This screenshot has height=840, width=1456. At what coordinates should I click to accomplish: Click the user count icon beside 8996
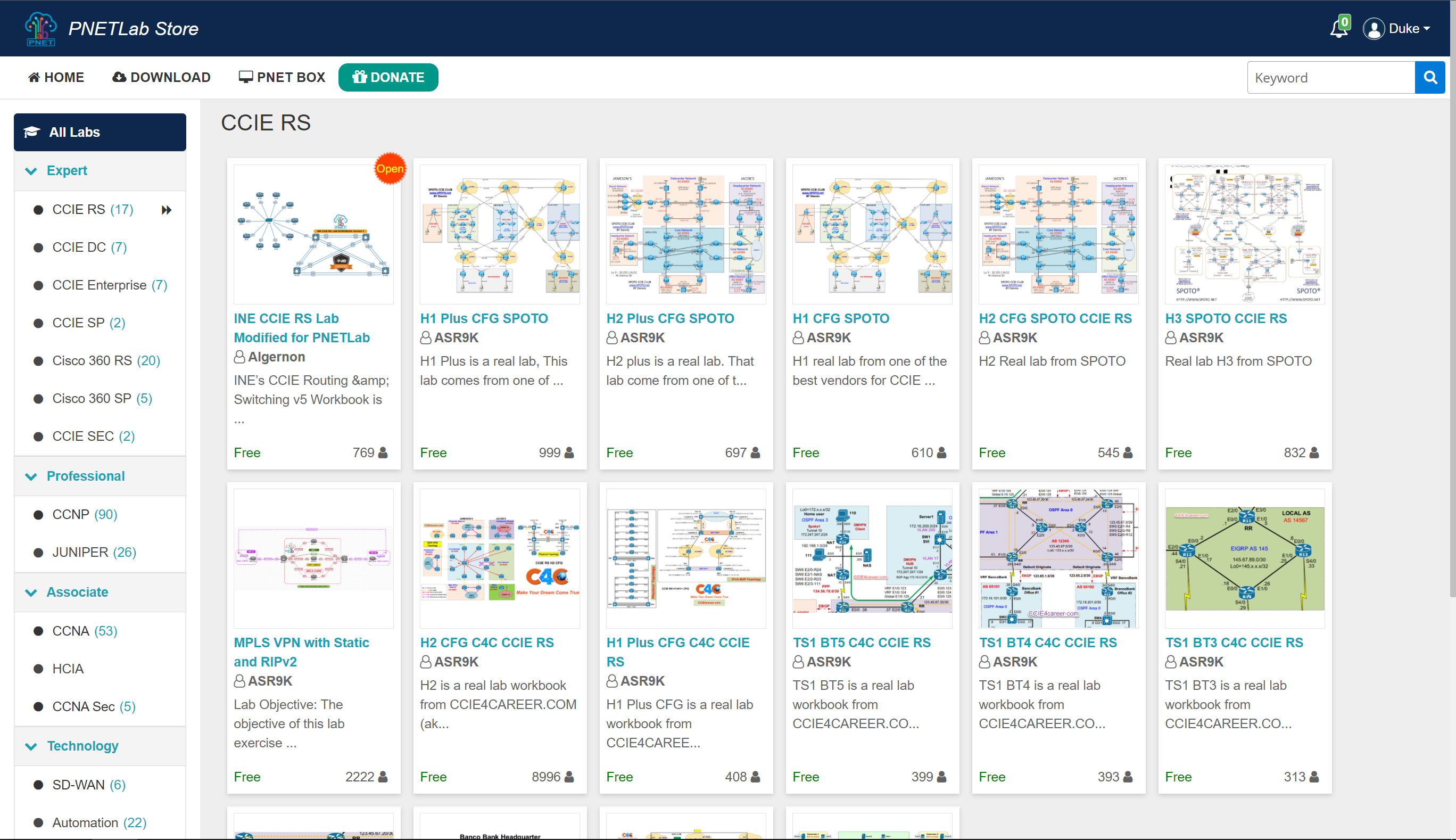tap(569, 777)
